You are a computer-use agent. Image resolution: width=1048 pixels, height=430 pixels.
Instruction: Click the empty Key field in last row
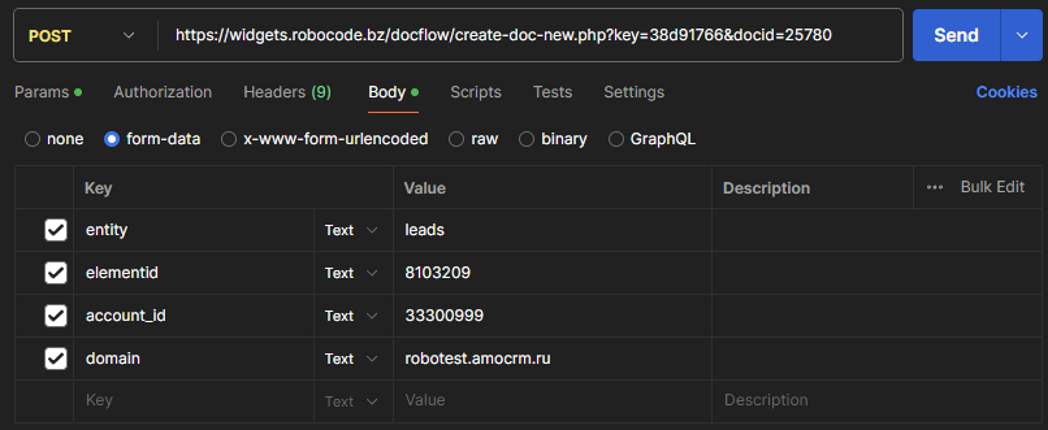tap(194, 401)
